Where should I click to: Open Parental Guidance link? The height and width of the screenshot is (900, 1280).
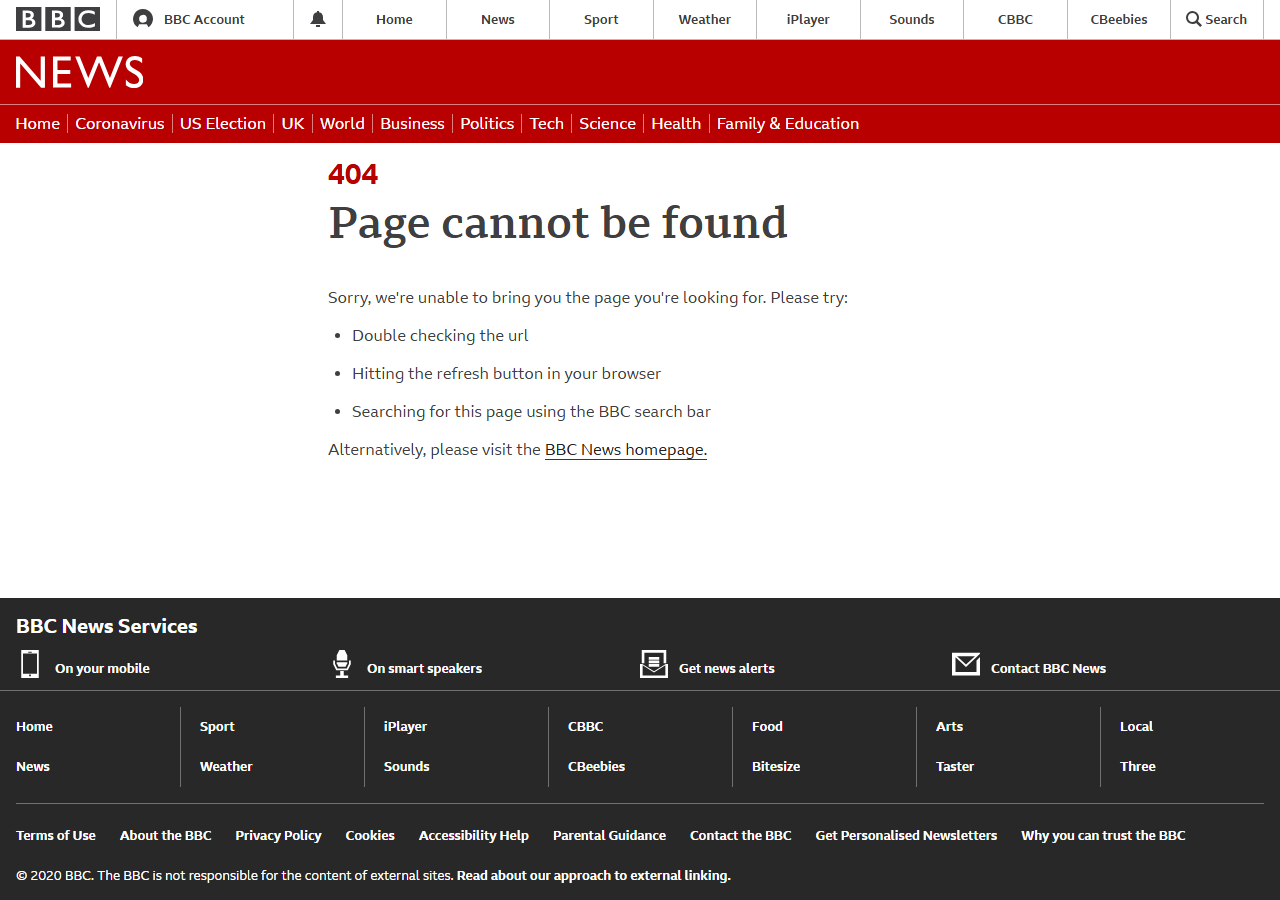tap(609, 835)
